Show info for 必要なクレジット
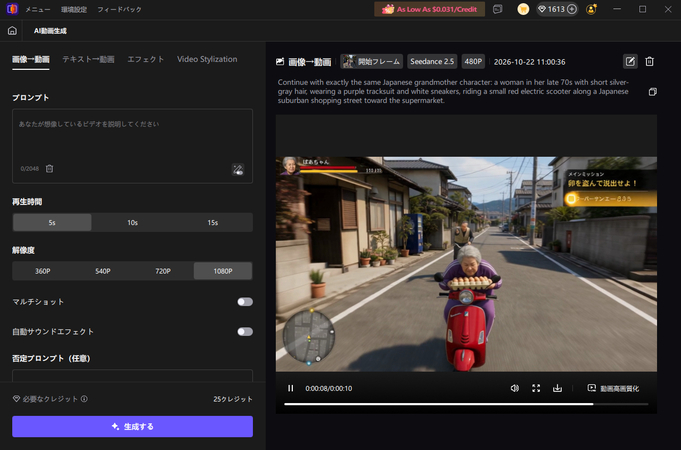The image size is (681, 450). point(84,399)
